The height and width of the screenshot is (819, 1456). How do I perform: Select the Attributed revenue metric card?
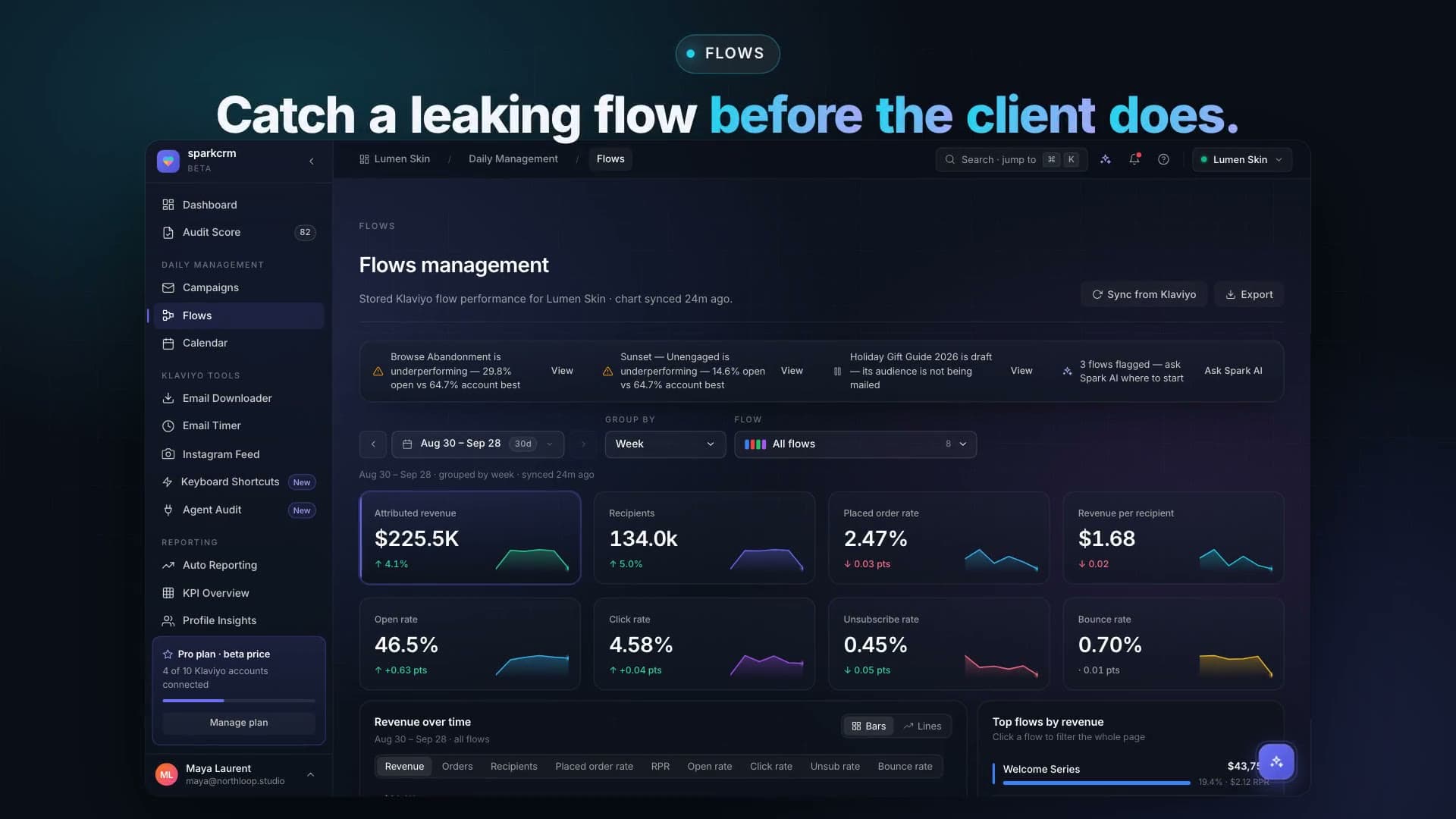(x=470, y=538)
